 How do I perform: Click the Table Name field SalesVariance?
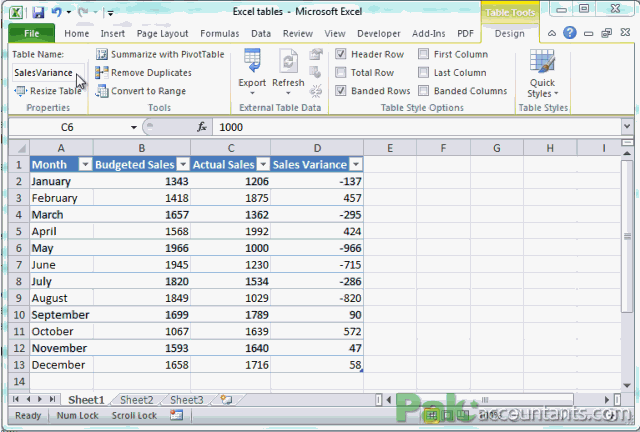coord(48,73)
